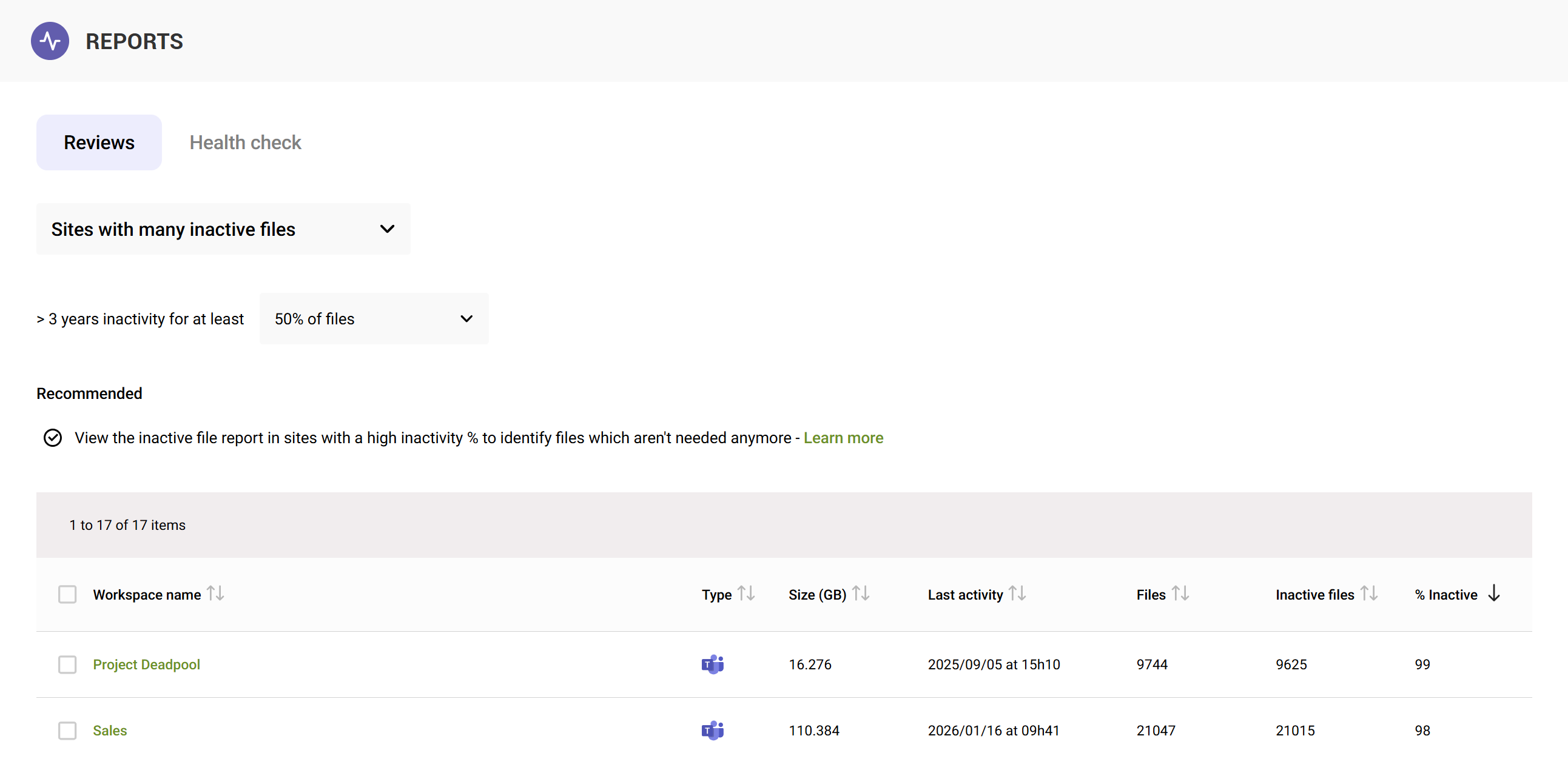This screenshot has height=773, width=1568.
Task: Expand the Files column sort control
Action: 1180,594
